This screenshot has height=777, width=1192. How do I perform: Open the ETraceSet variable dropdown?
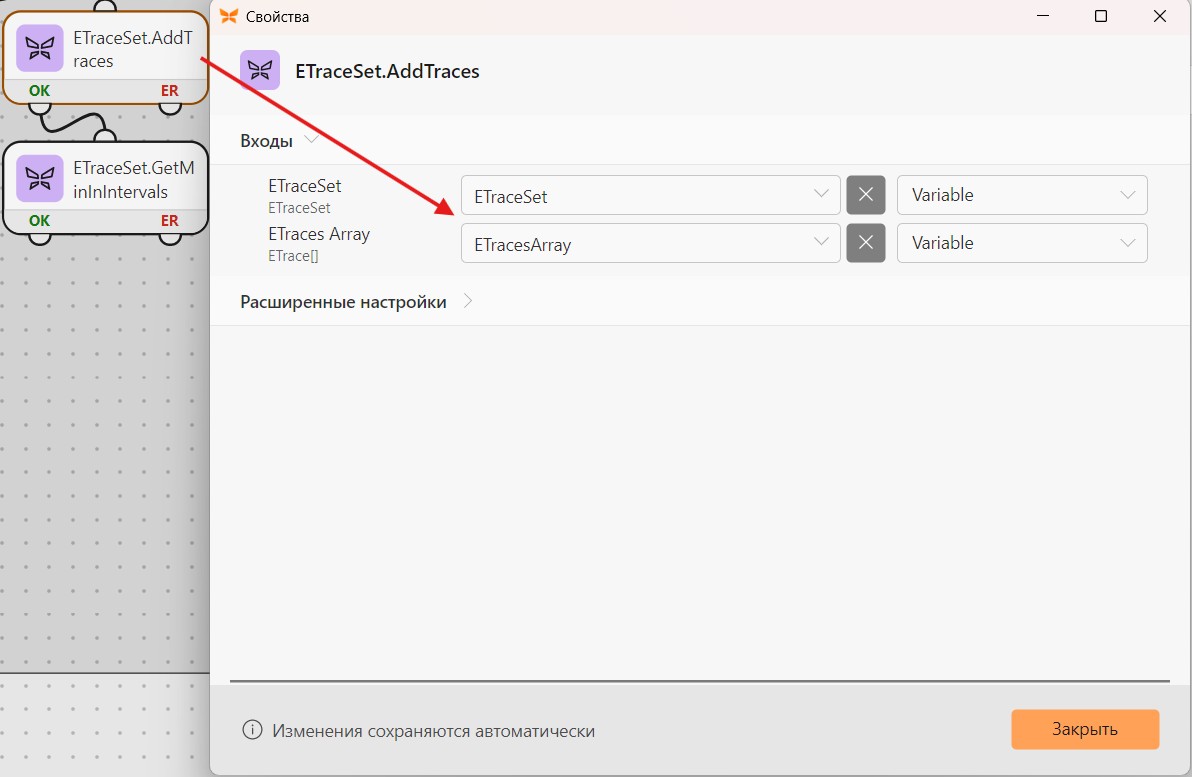click(651, 195)
